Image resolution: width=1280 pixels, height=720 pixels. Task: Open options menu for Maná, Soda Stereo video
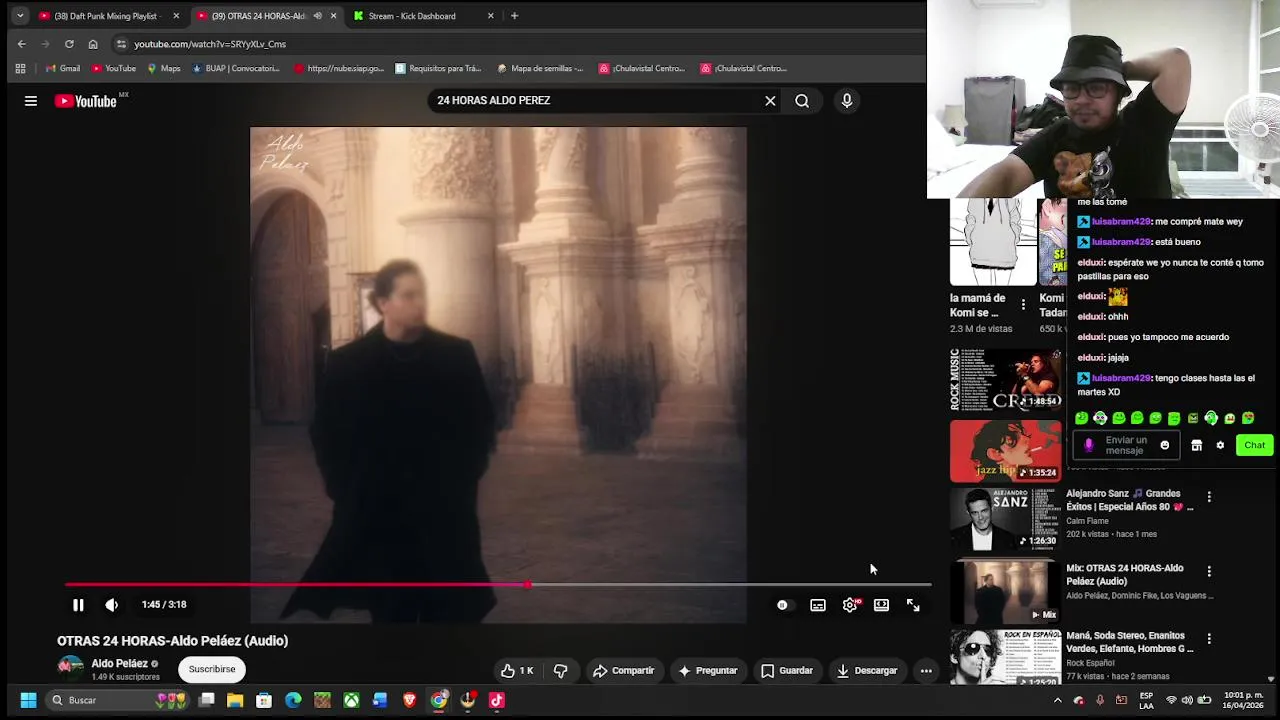1209,639
